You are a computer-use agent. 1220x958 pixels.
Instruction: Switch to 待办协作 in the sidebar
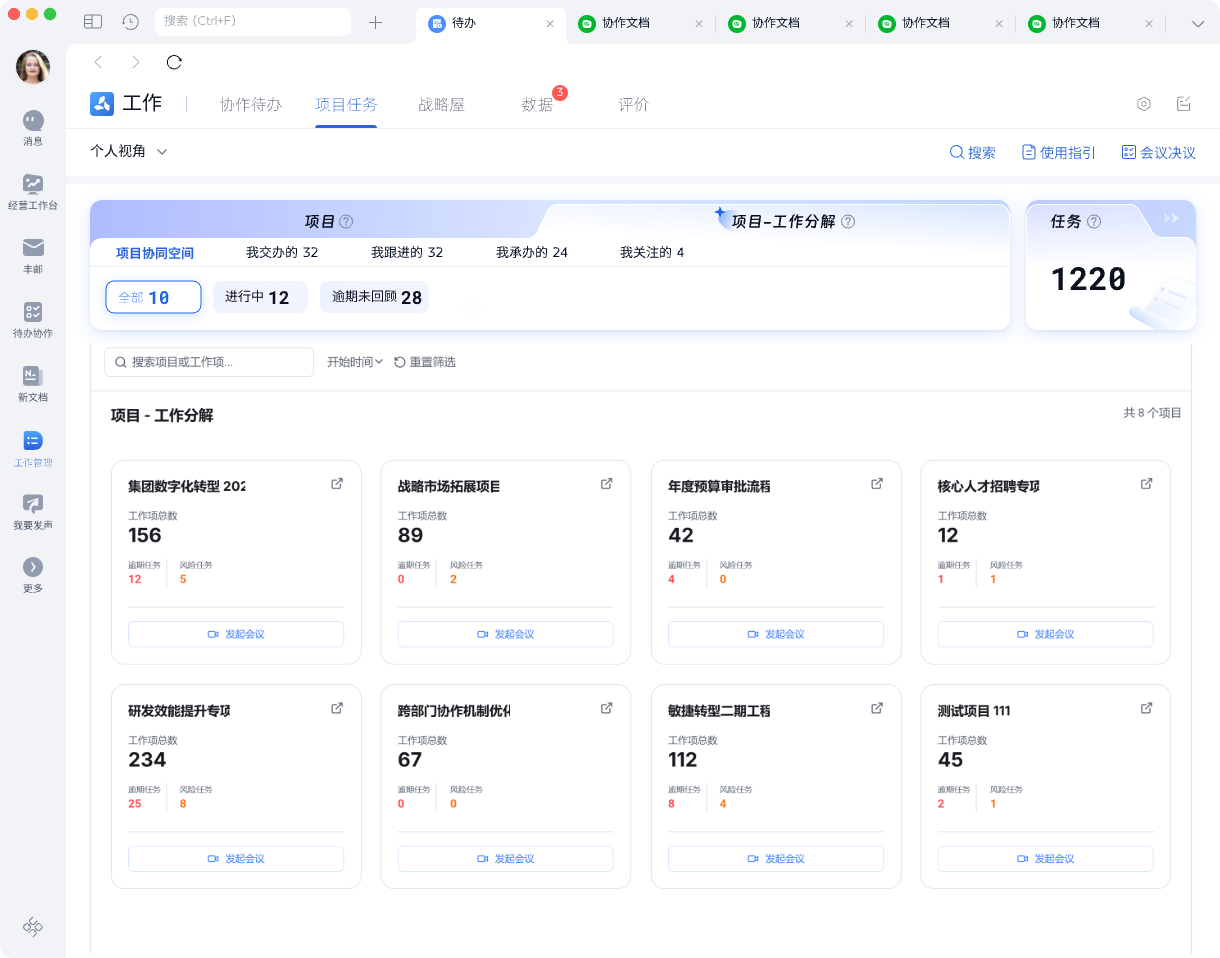32,319
